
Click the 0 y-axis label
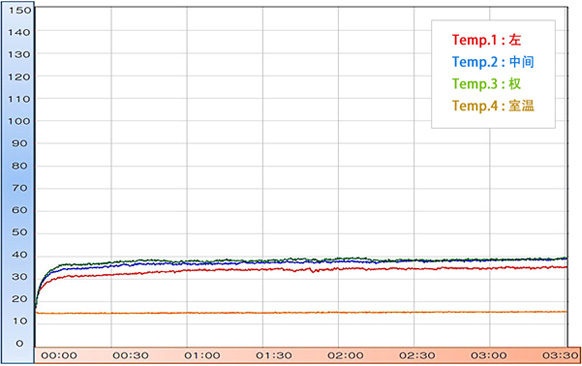20,344
